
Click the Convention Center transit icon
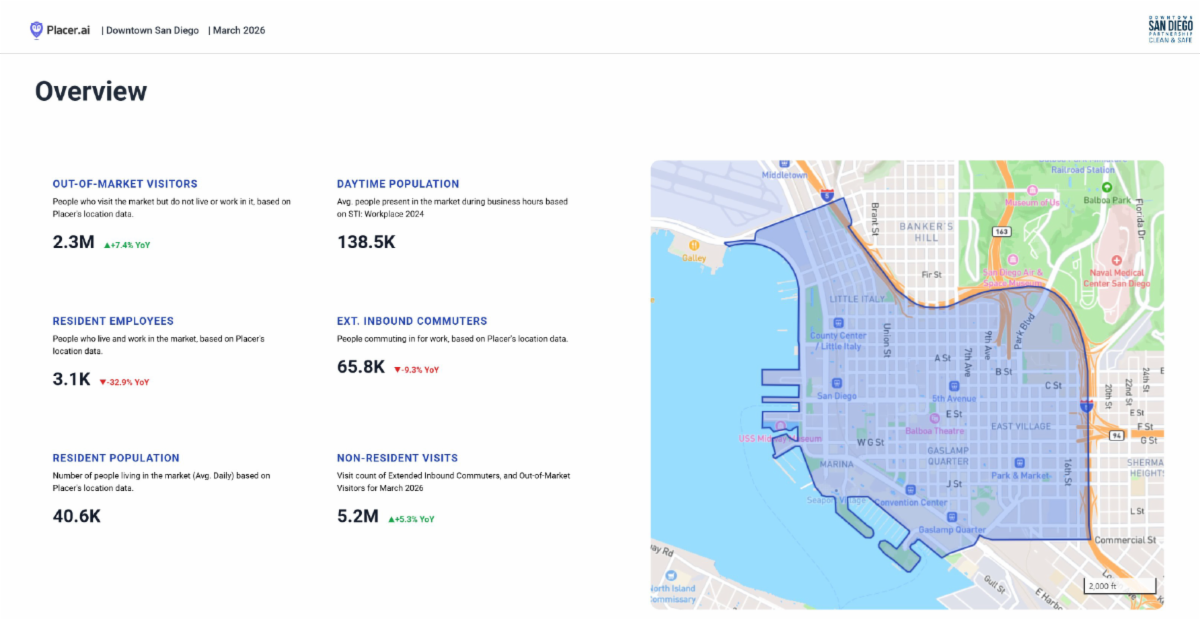[909, 489]
